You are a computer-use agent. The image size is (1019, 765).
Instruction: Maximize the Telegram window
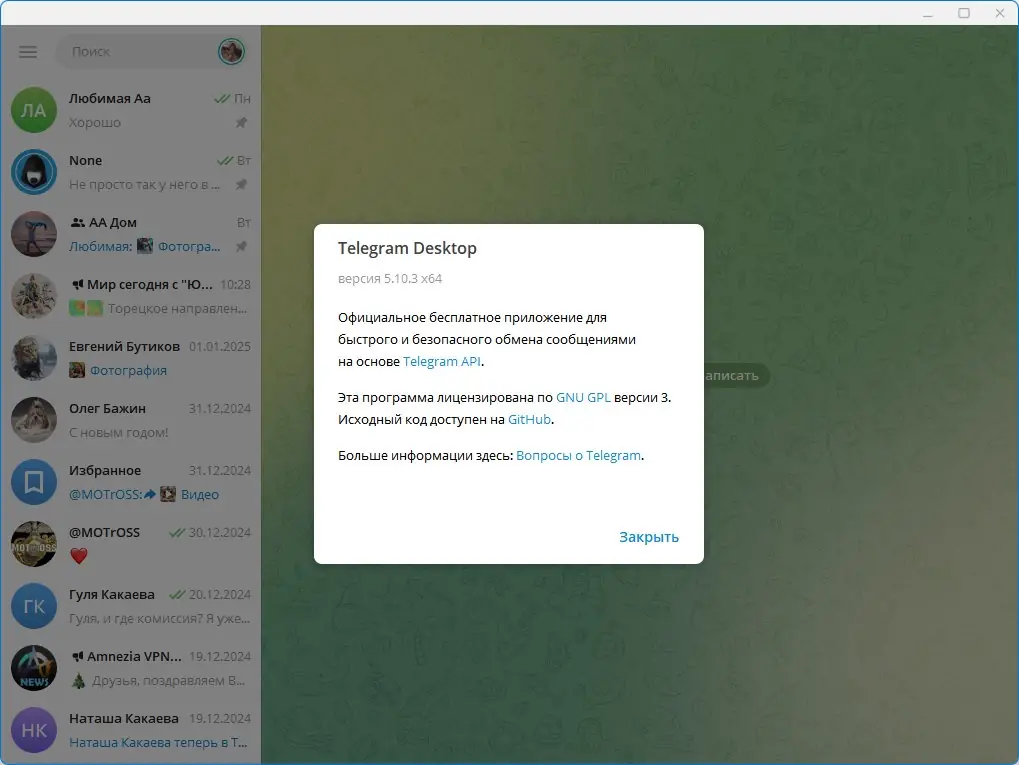(964, 13)
